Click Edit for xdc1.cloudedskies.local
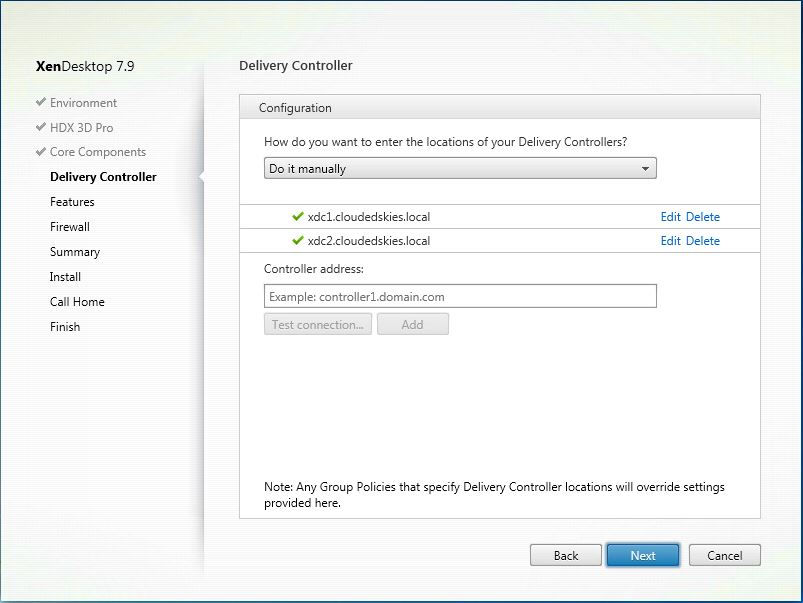The width and height of the screenshot is (803, 603). pyautogui.click(x=670, y=217)
